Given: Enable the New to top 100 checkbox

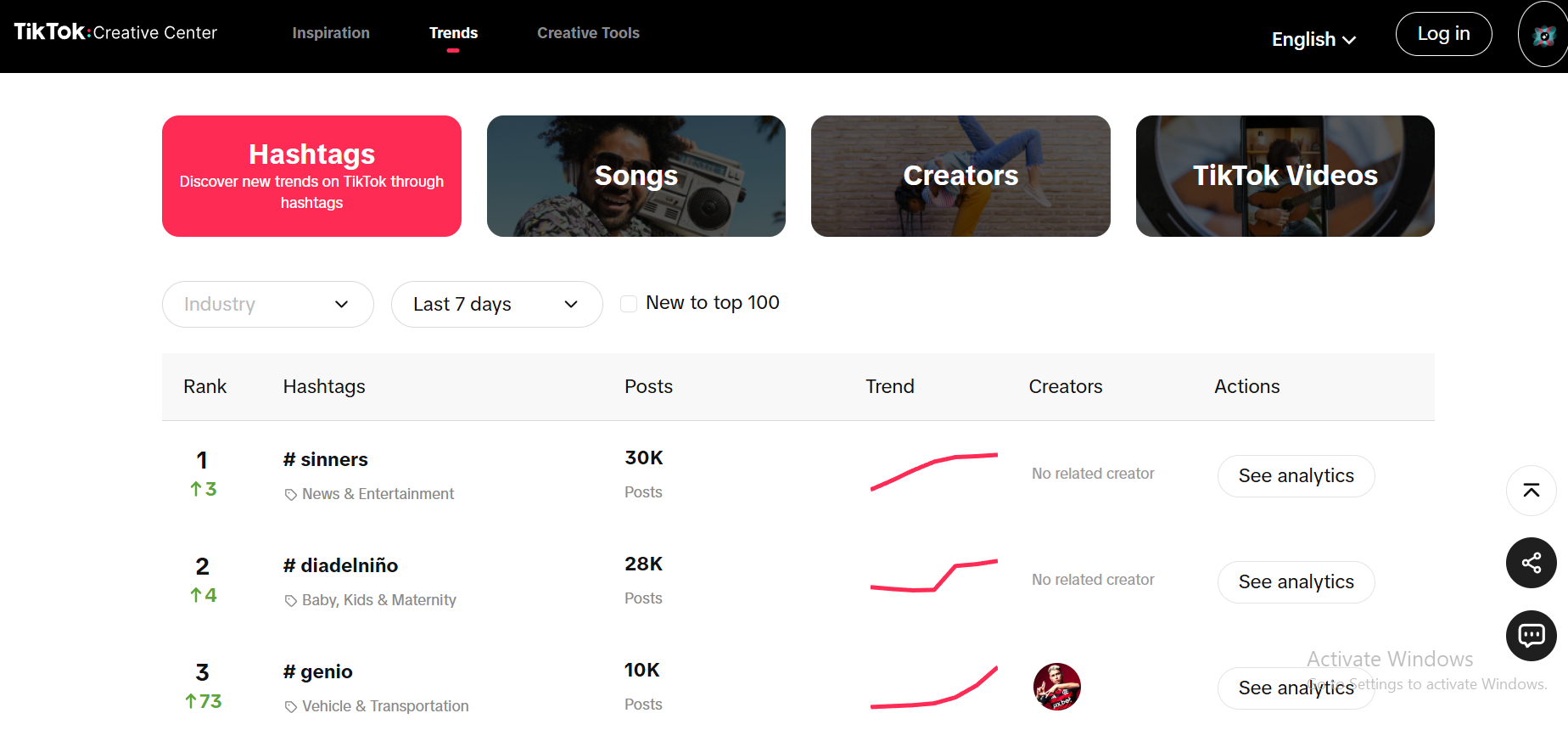Looking at the screenshot, I should pos(629,304).
